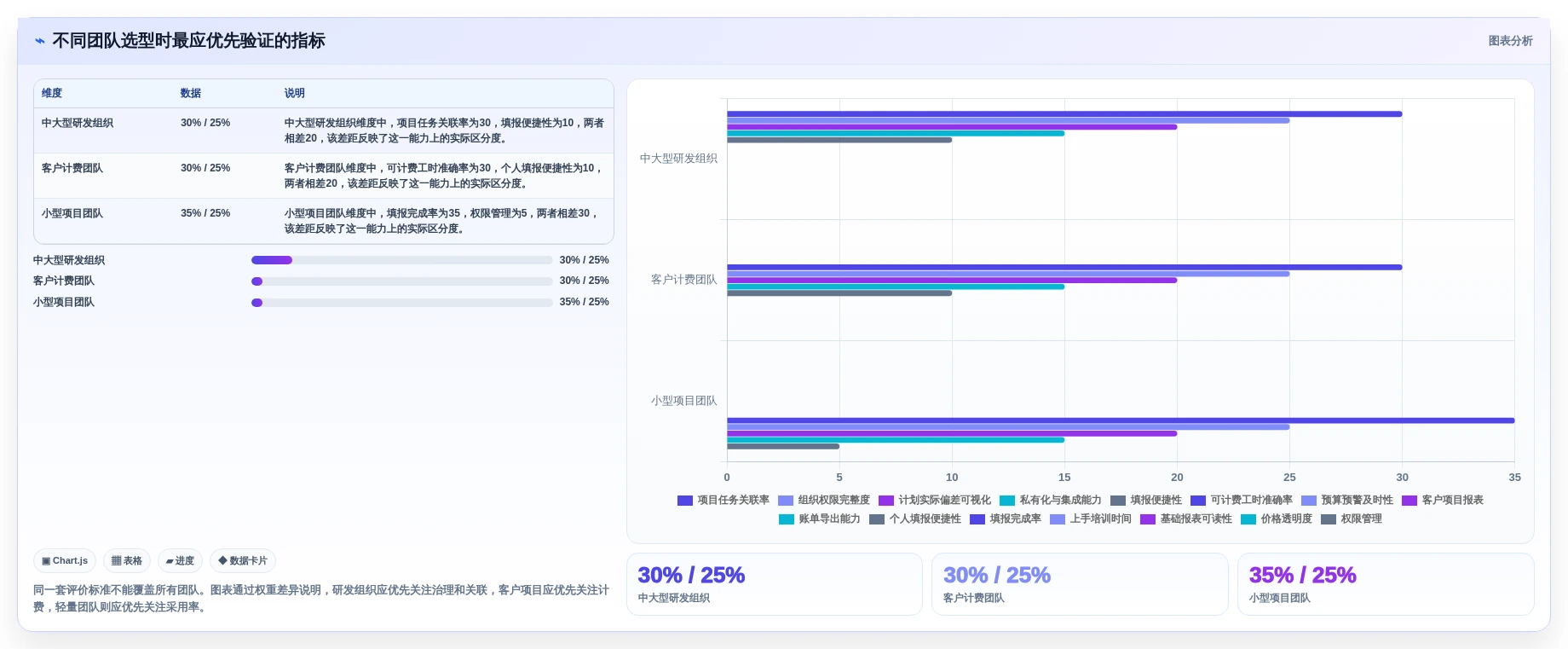Open the 小型项目团队 summary card
Viewport: 1568px width, 649px height.
1386,584
